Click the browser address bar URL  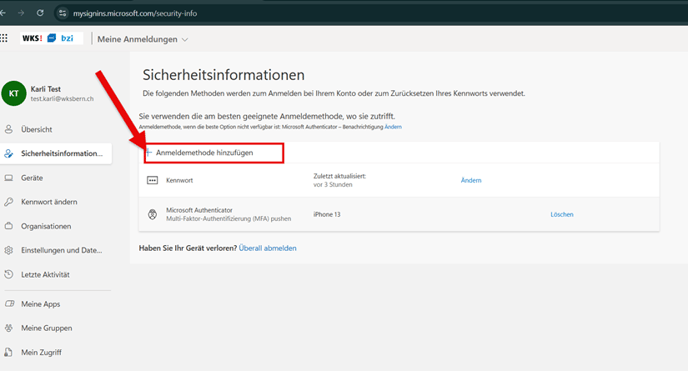(x=135, y=13)
